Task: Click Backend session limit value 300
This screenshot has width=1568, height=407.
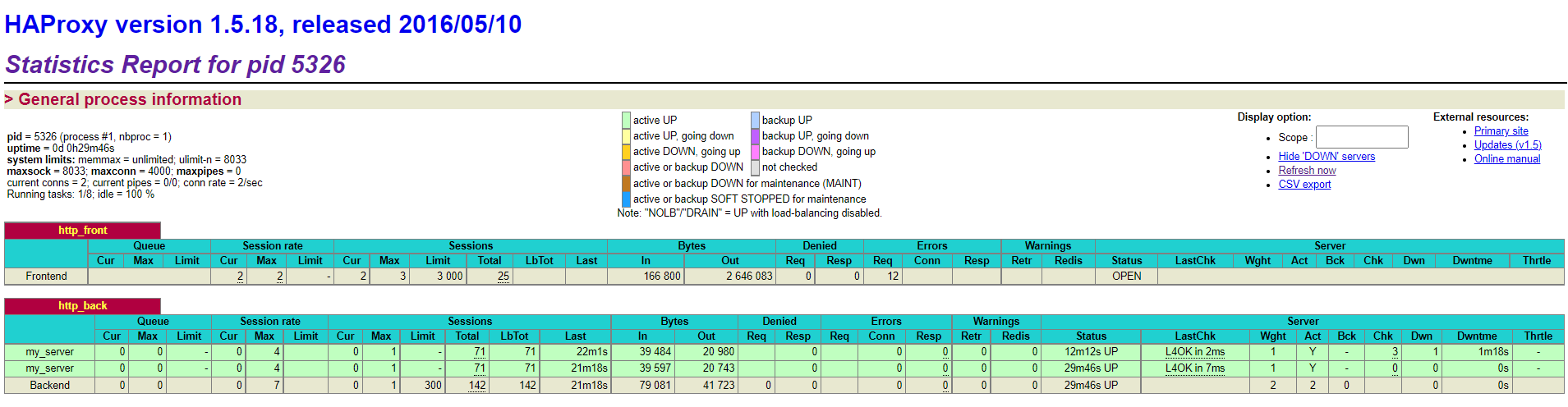Action: coord(433,385)
